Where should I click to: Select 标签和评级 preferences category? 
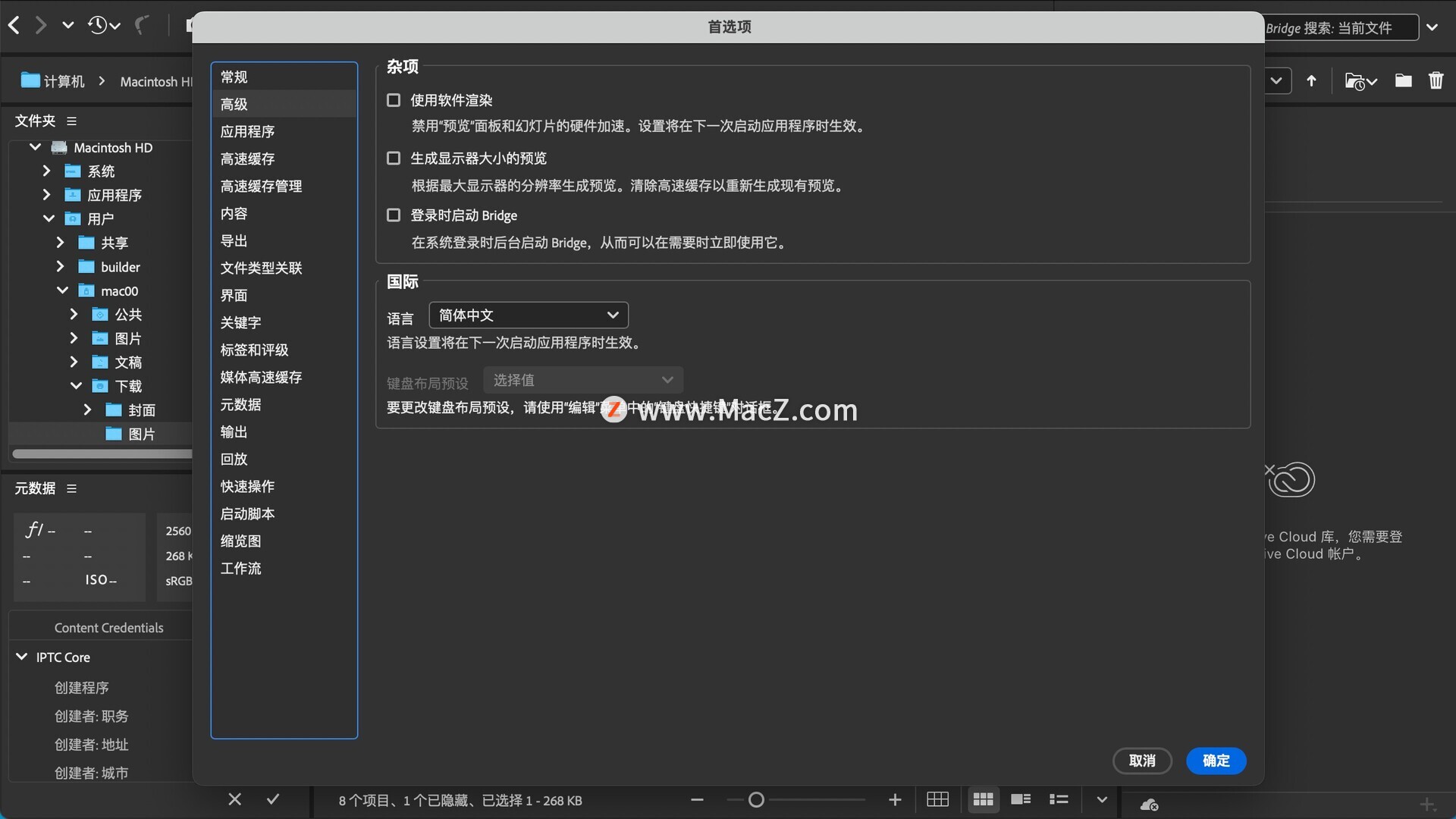tap(284, 350)
